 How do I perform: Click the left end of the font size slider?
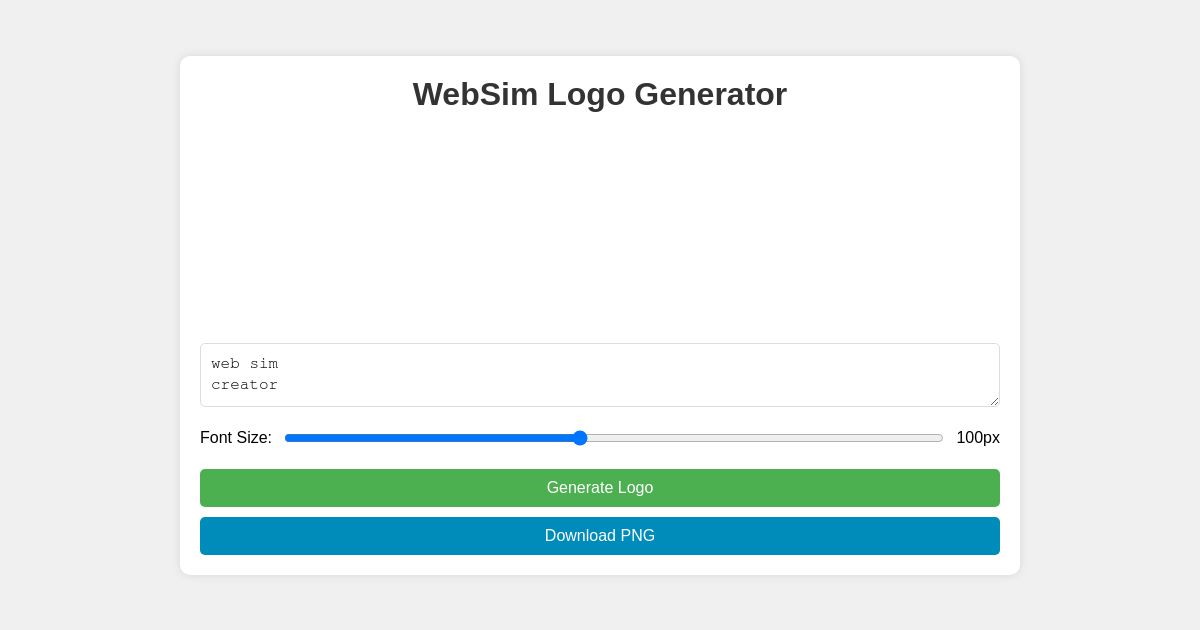(289, 438)
